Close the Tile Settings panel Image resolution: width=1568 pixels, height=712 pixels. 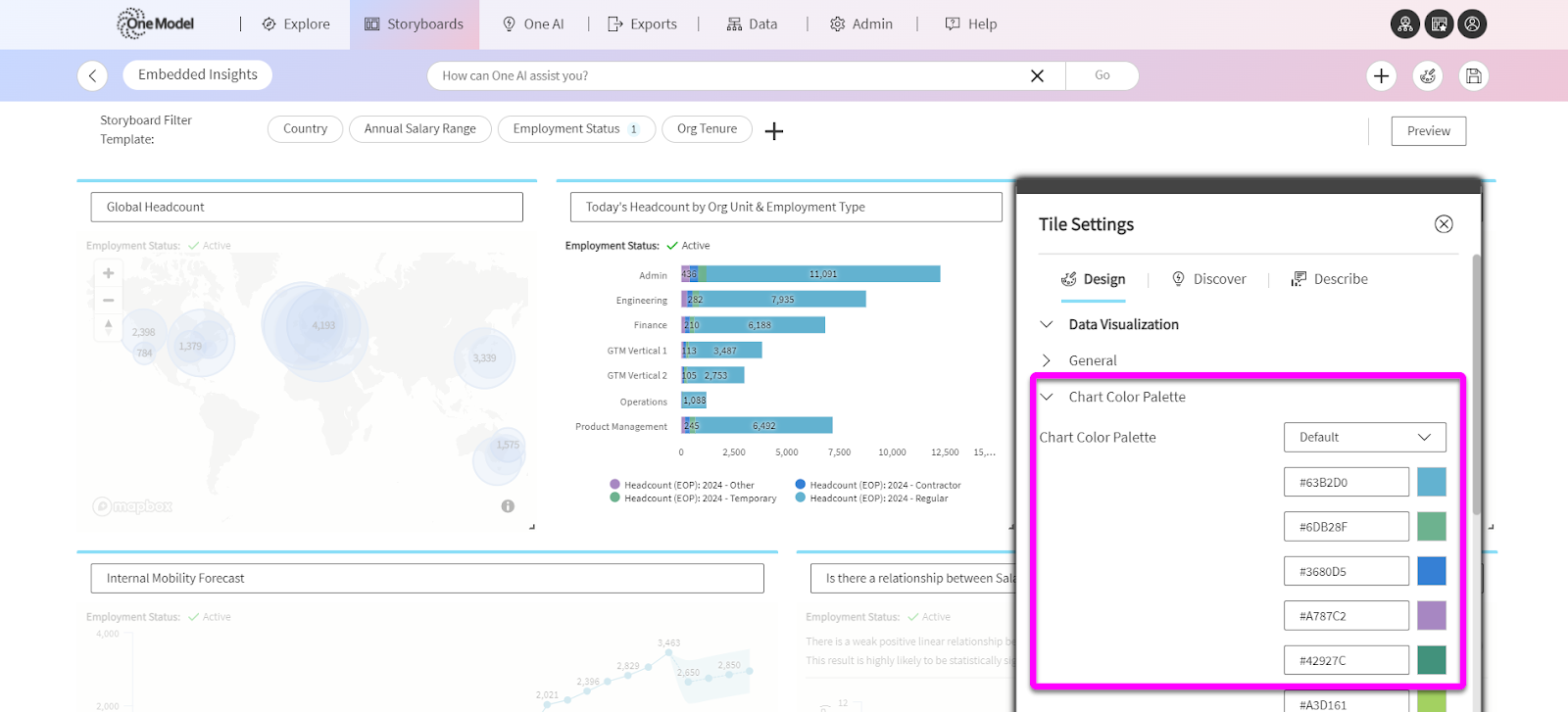coord(1444,224)
